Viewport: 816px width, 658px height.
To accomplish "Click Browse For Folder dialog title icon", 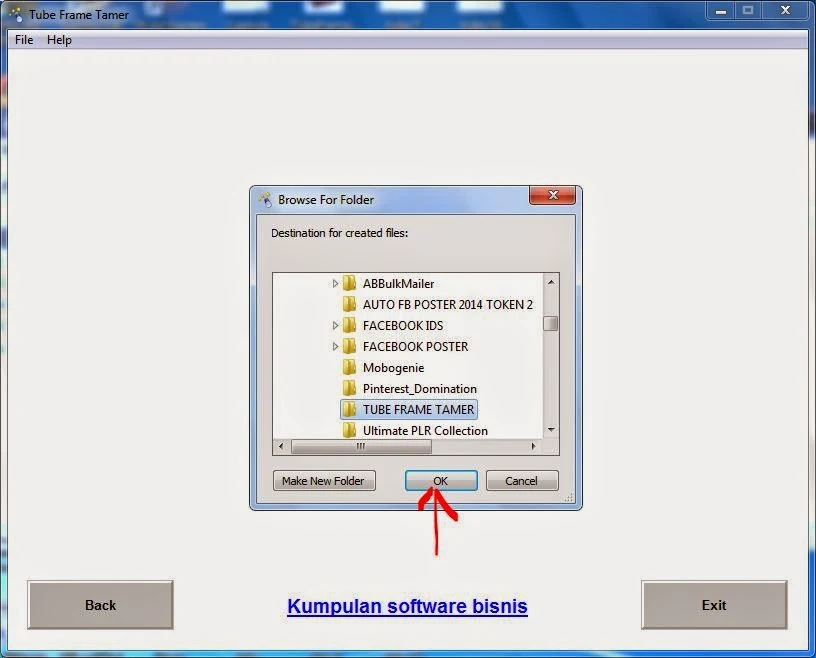I will tap(265, 199).
